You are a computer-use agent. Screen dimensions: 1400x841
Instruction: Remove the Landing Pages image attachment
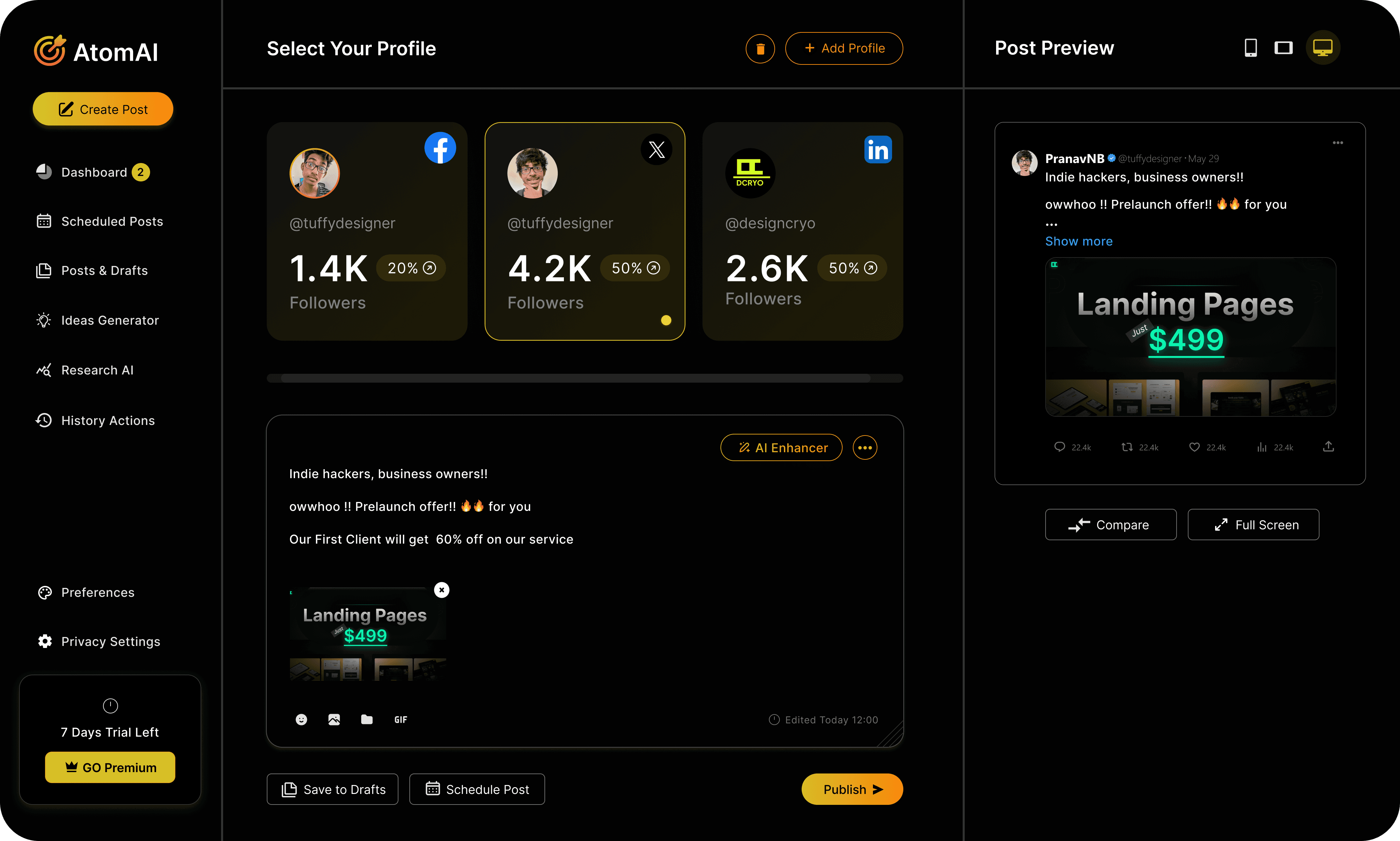point(441,590)
